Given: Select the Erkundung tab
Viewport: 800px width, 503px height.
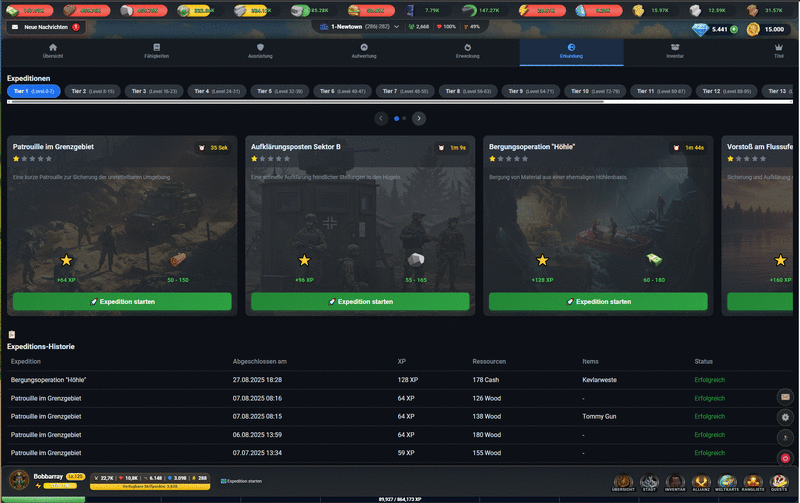Looking at the screenshot, I should tap(571, 51).
